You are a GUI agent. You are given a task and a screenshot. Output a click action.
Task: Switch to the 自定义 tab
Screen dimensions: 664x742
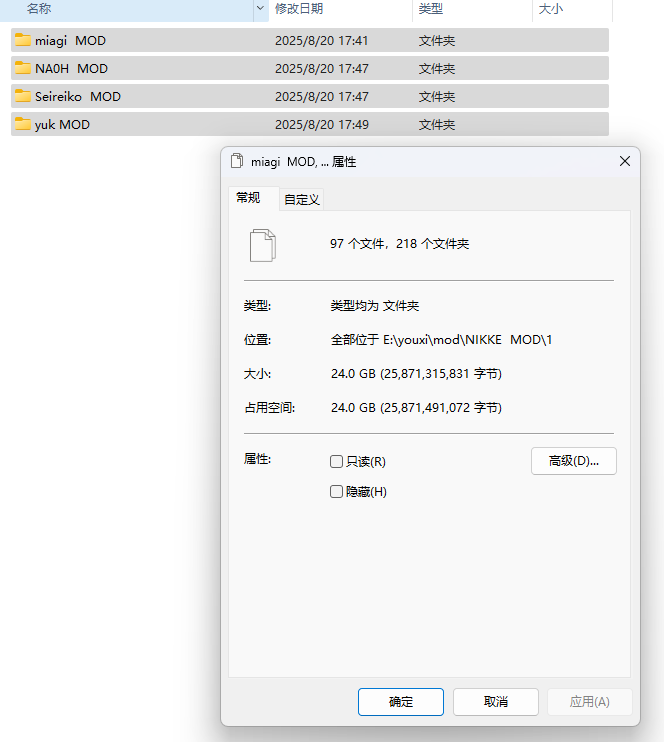[x=301, y=199]
